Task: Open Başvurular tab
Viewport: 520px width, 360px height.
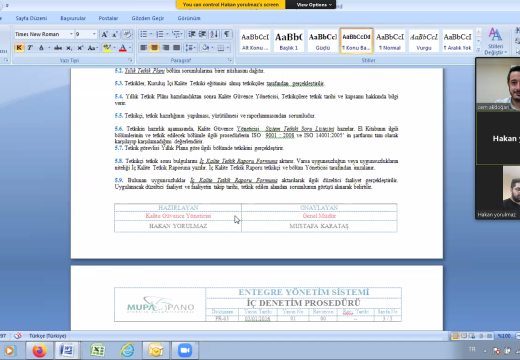Action: pyautogui.click(x=73, y=18)
